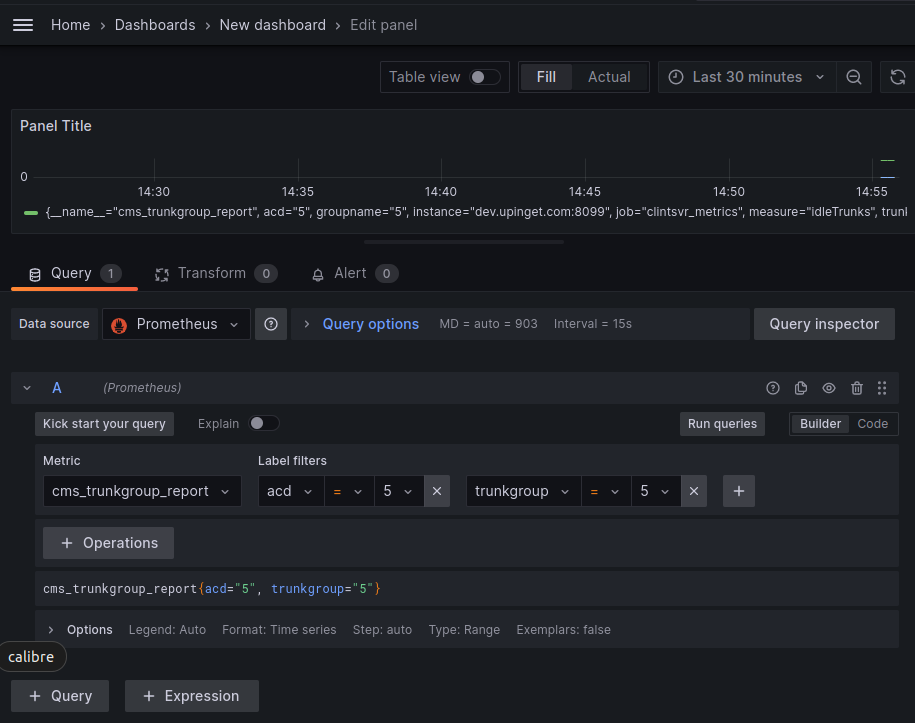Open the Query inspector

(x=824, y=324)
